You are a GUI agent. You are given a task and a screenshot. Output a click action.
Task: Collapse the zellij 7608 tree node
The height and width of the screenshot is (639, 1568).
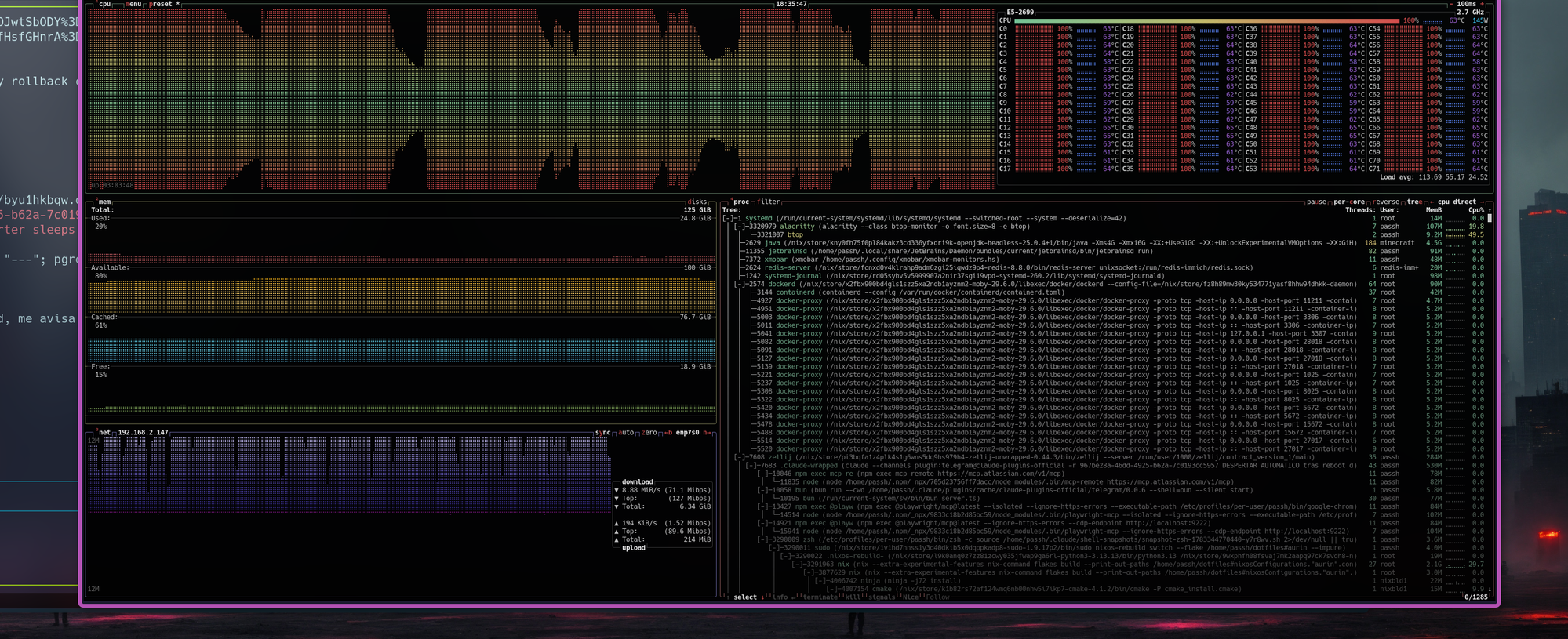(740, 457)
